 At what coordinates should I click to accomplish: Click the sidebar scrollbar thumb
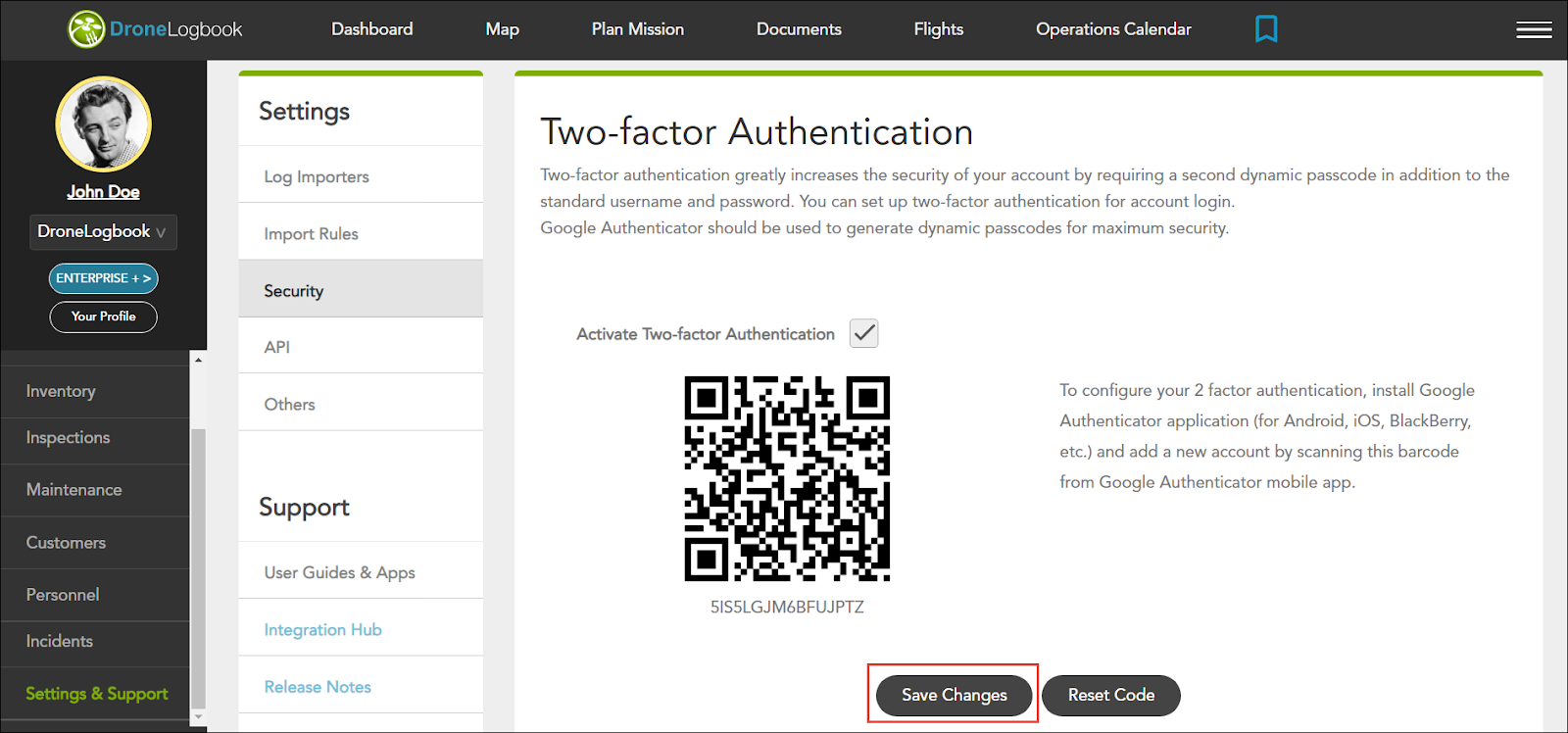(x=199, y=568)
